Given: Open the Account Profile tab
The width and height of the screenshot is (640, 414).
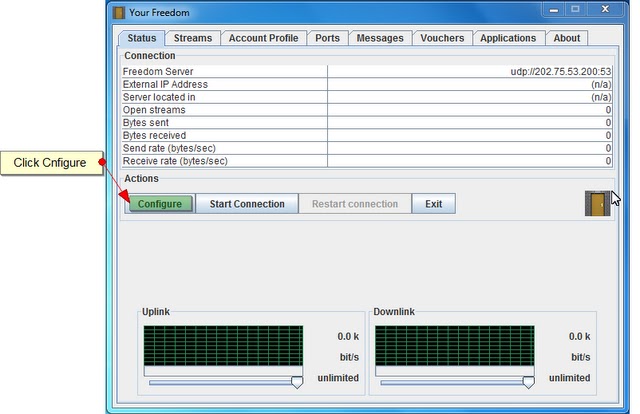Looking at the screenshot, I should pos(263,38).
